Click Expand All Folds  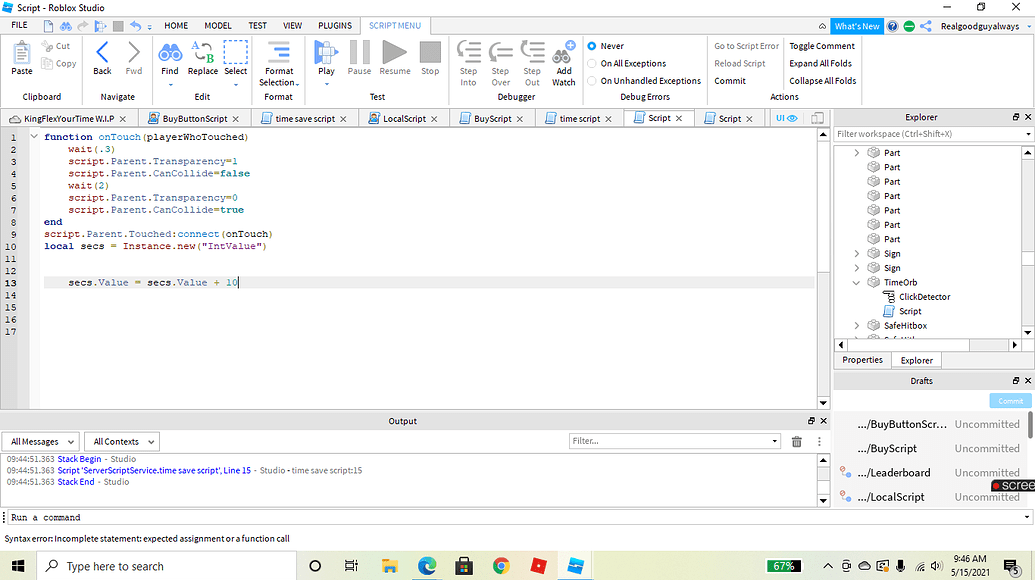[x=820, y=63]
